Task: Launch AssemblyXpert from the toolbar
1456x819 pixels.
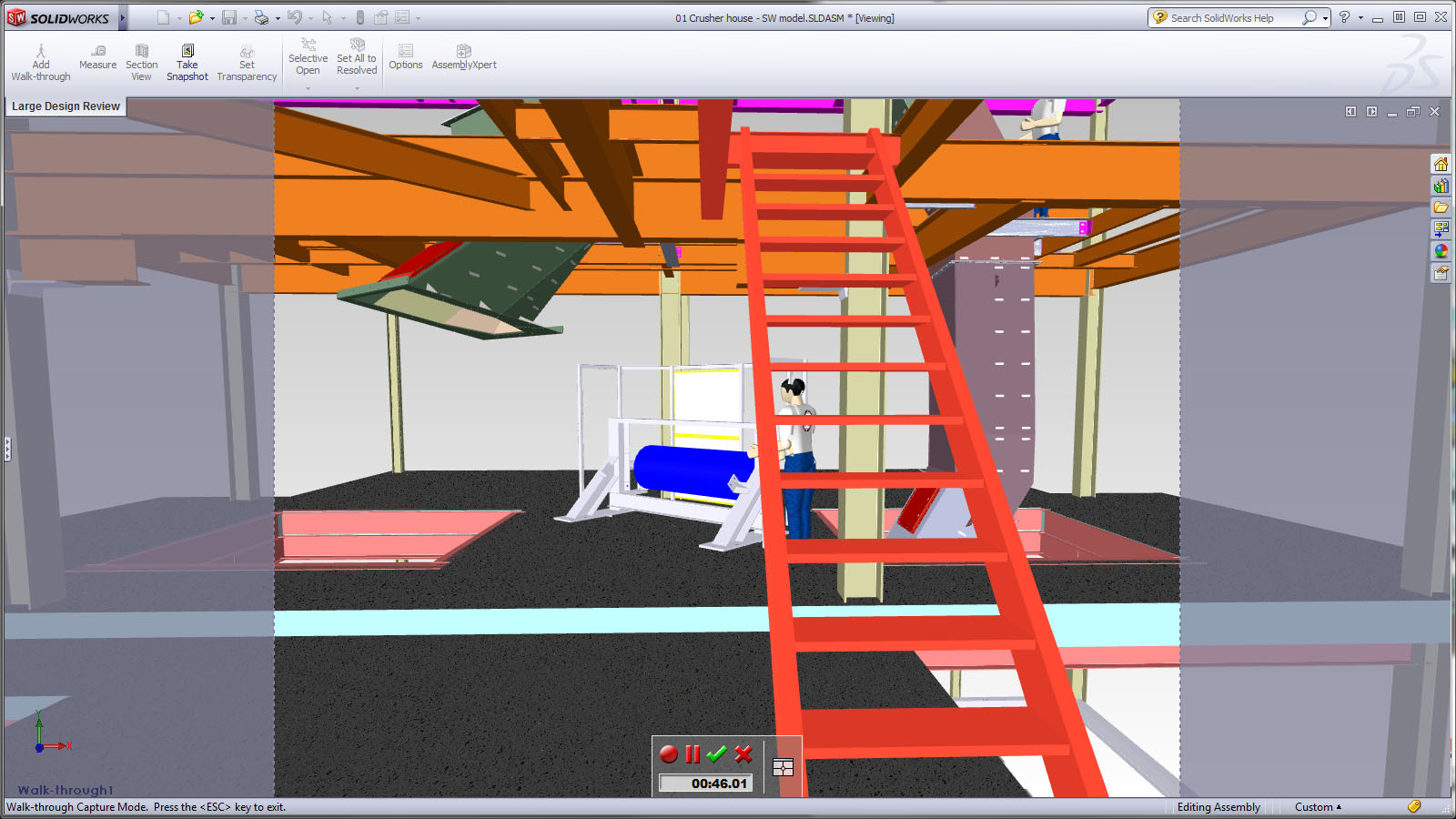Action: coord(464,57)
